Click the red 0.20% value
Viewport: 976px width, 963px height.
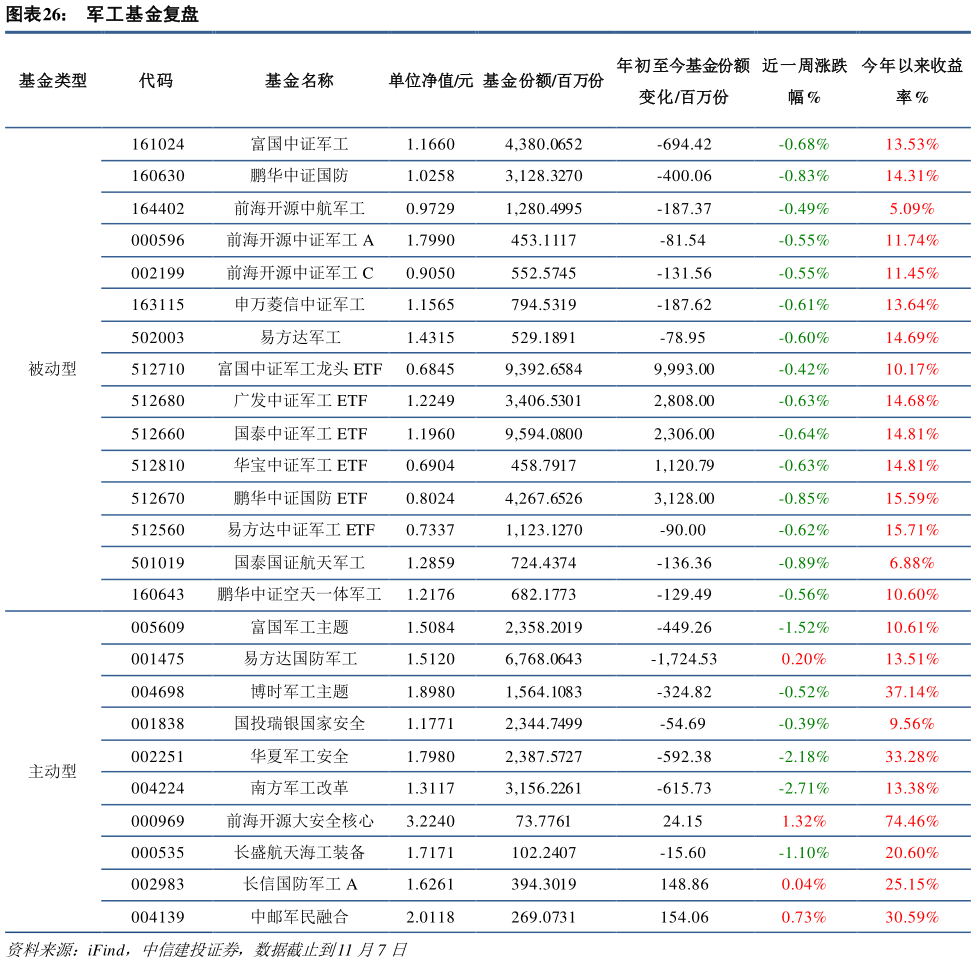(803, 660)
